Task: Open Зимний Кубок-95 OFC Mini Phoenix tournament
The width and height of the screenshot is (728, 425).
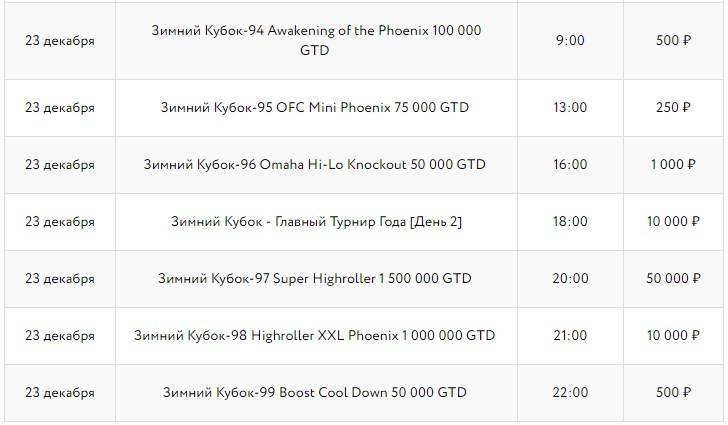Action: point(314,107)
